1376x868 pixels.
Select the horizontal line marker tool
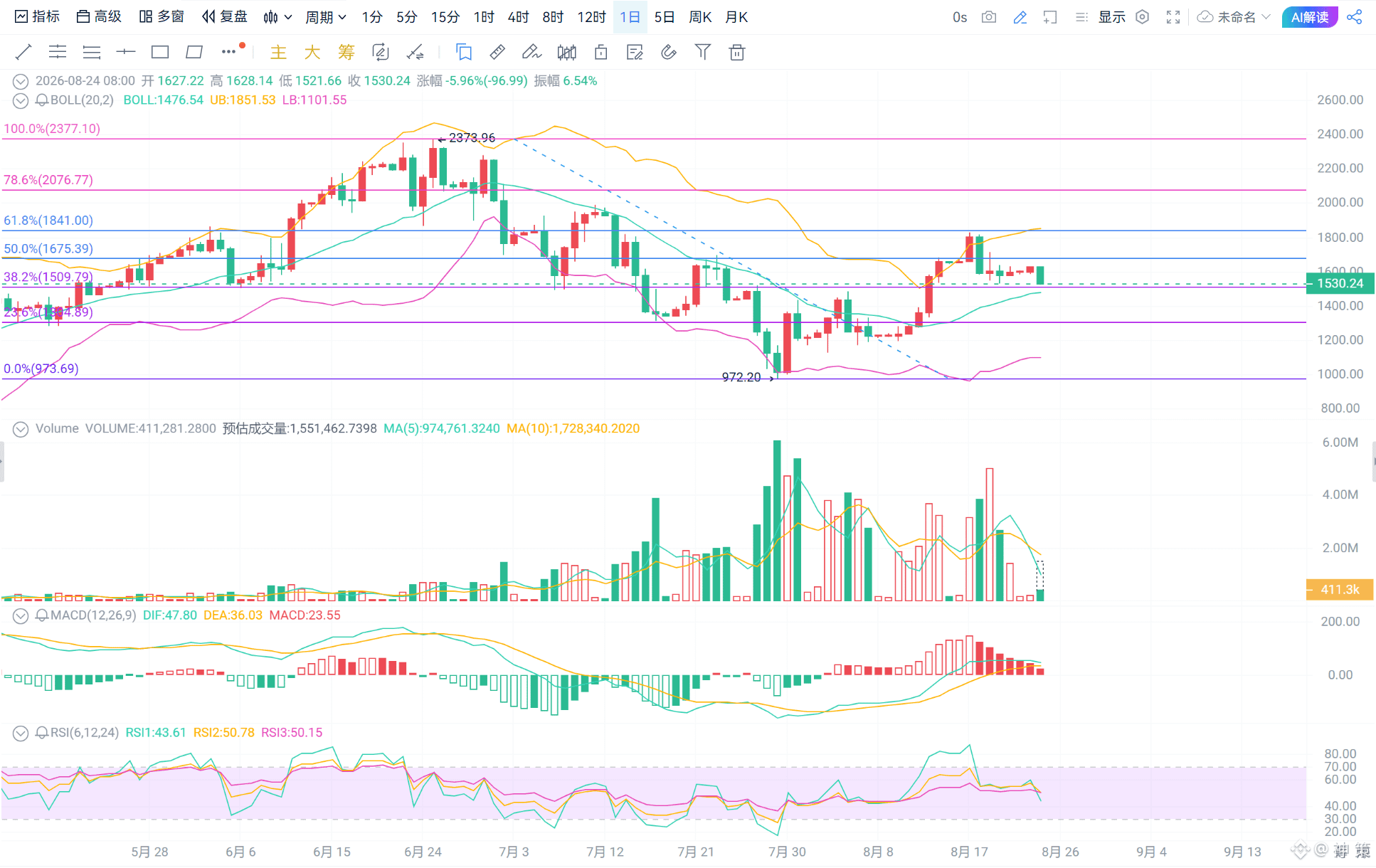coord(126,52)
